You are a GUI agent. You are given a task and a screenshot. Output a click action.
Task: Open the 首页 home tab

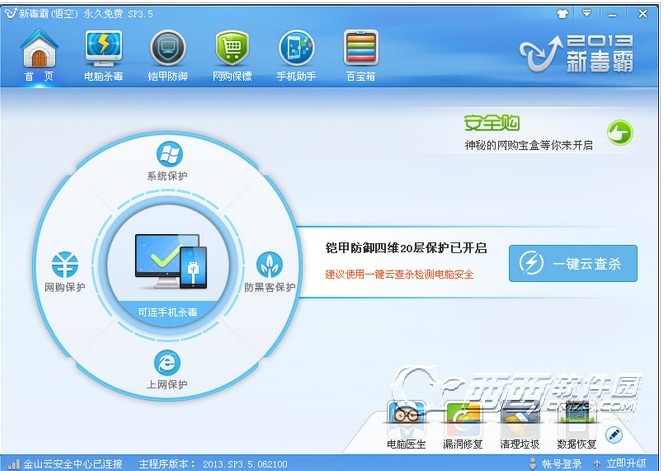[x=39, y=55]
